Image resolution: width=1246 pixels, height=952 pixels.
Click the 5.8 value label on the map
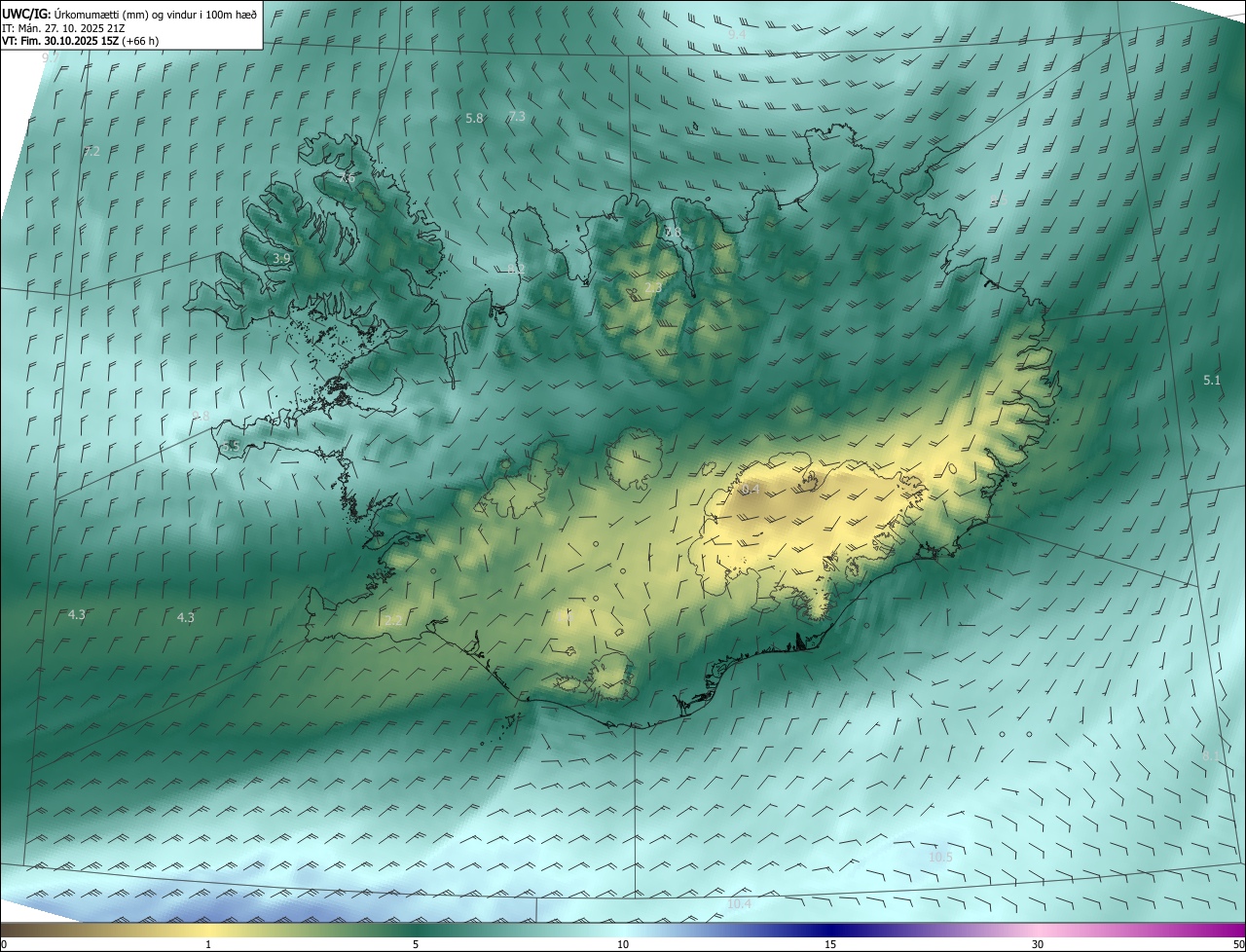pyautogui.click(x=474, y=118)
